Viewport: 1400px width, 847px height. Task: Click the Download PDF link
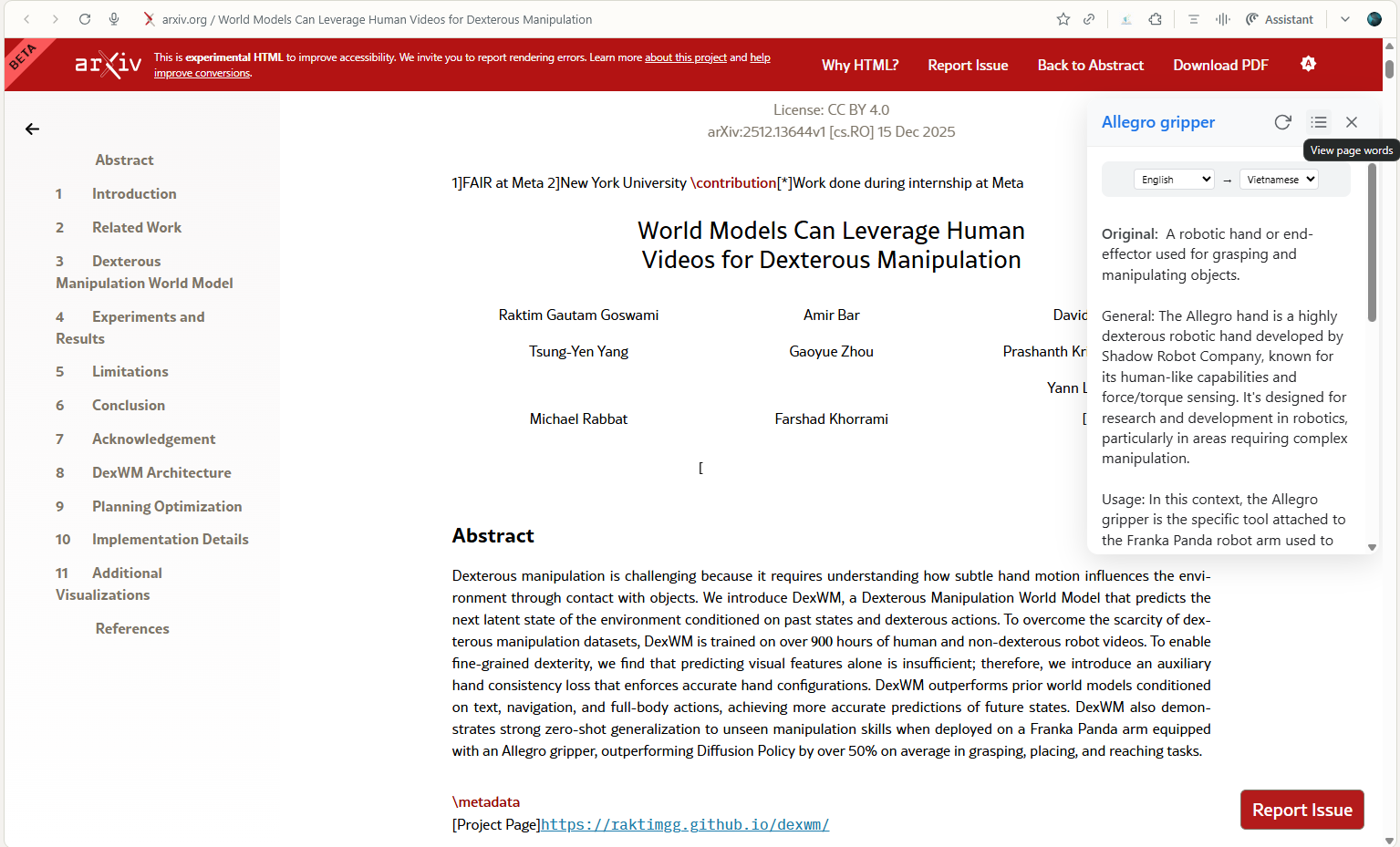coord(1220,66)
